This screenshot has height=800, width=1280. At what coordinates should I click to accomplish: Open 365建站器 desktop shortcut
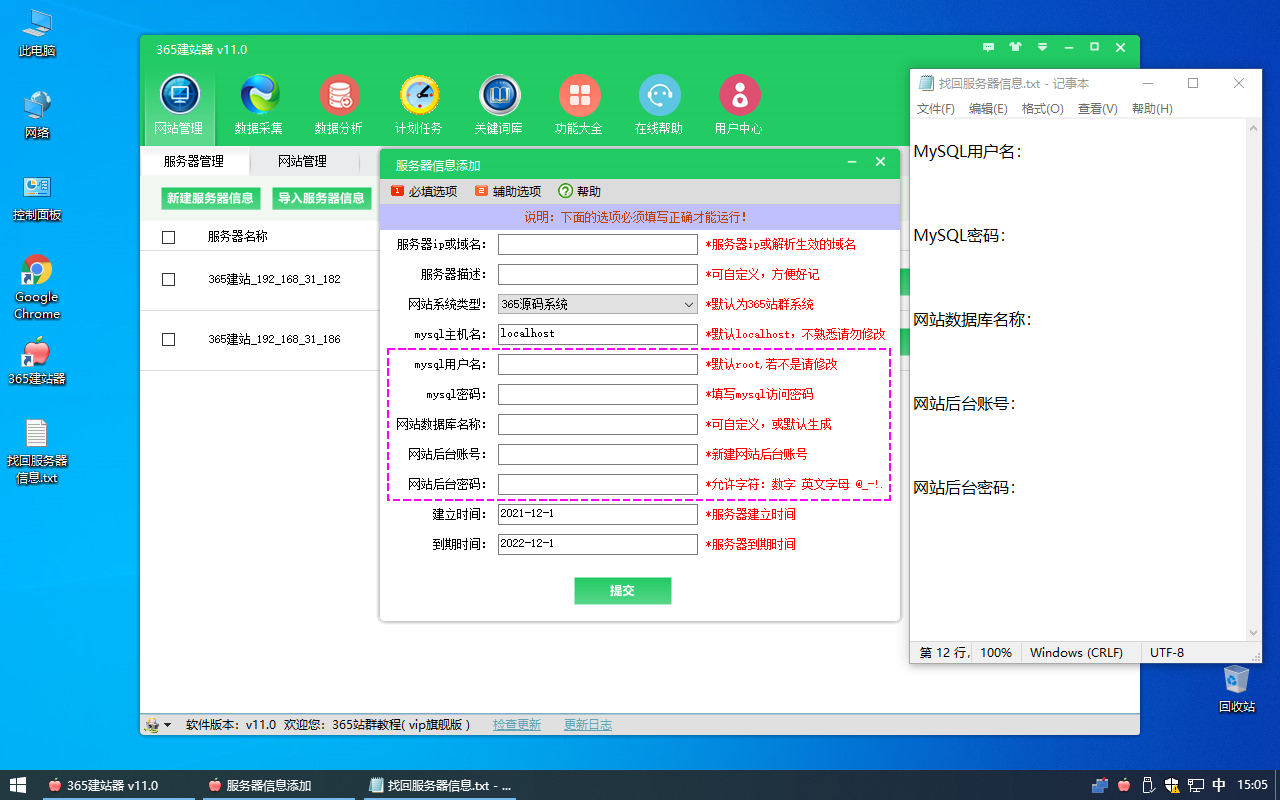(x=37, y=362)
